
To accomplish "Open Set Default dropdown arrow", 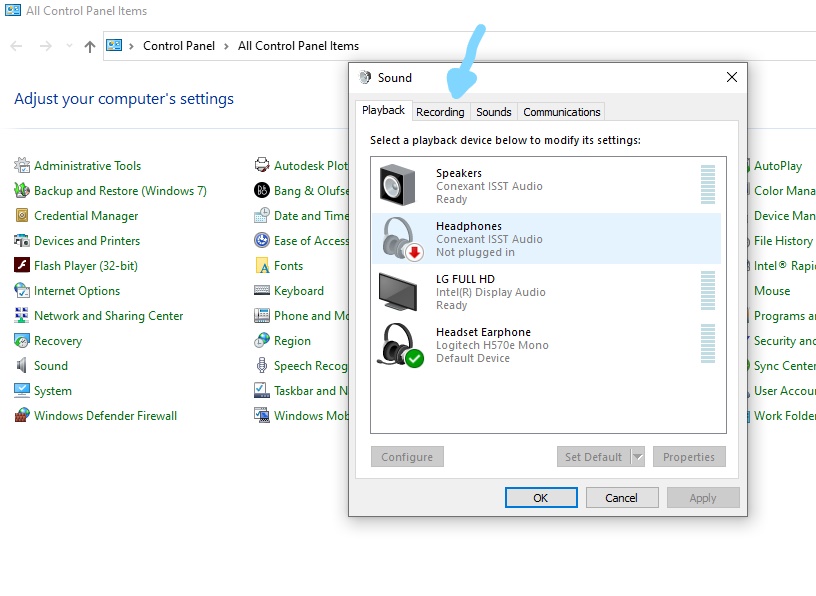I will coord(638,456).
